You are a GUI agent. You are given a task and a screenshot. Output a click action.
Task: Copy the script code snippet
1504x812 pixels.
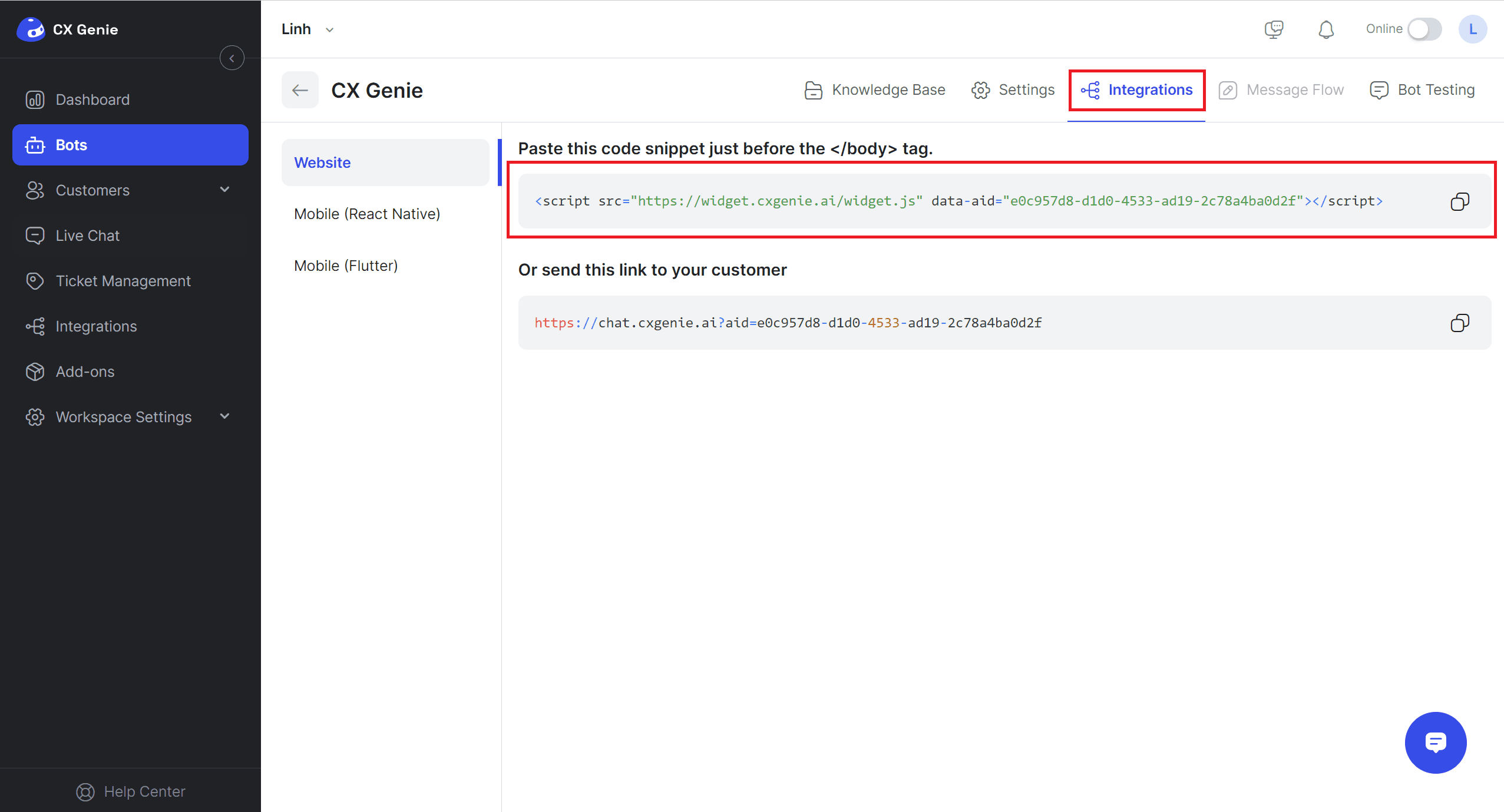[x=1459, y=201]
